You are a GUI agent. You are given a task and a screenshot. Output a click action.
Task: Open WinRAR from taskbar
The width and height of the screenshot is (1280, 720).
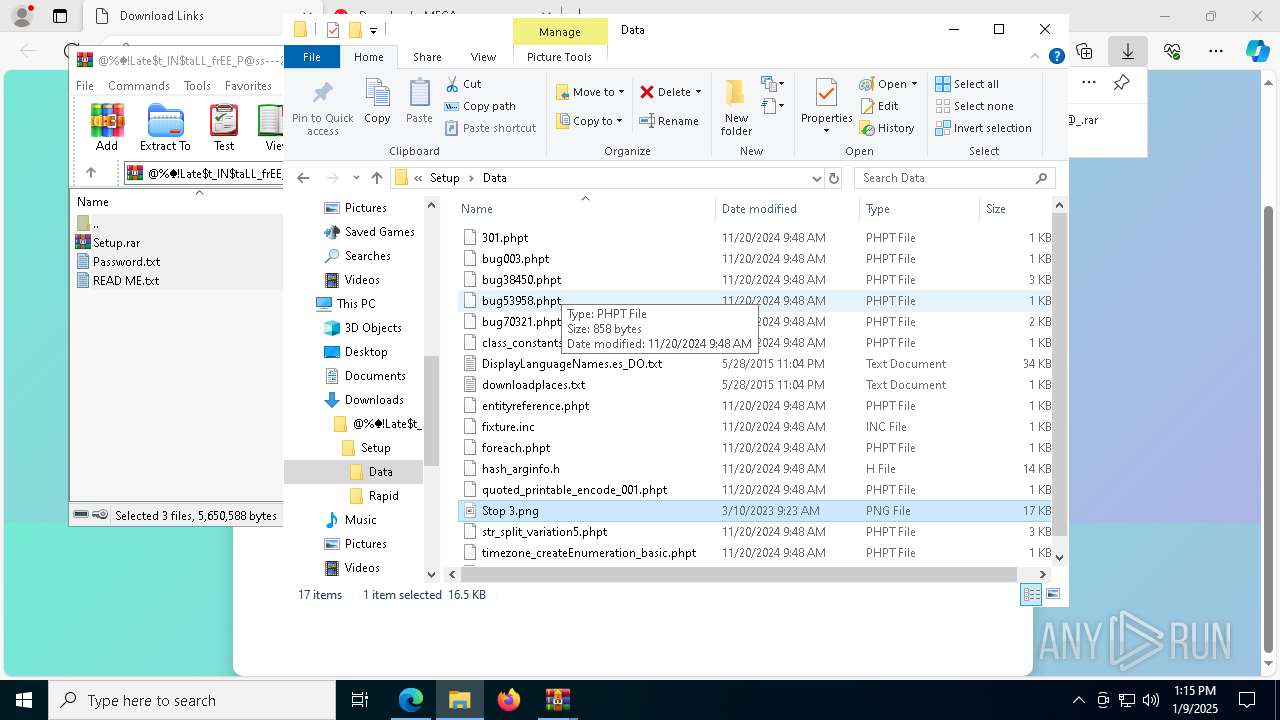point(557,700)
